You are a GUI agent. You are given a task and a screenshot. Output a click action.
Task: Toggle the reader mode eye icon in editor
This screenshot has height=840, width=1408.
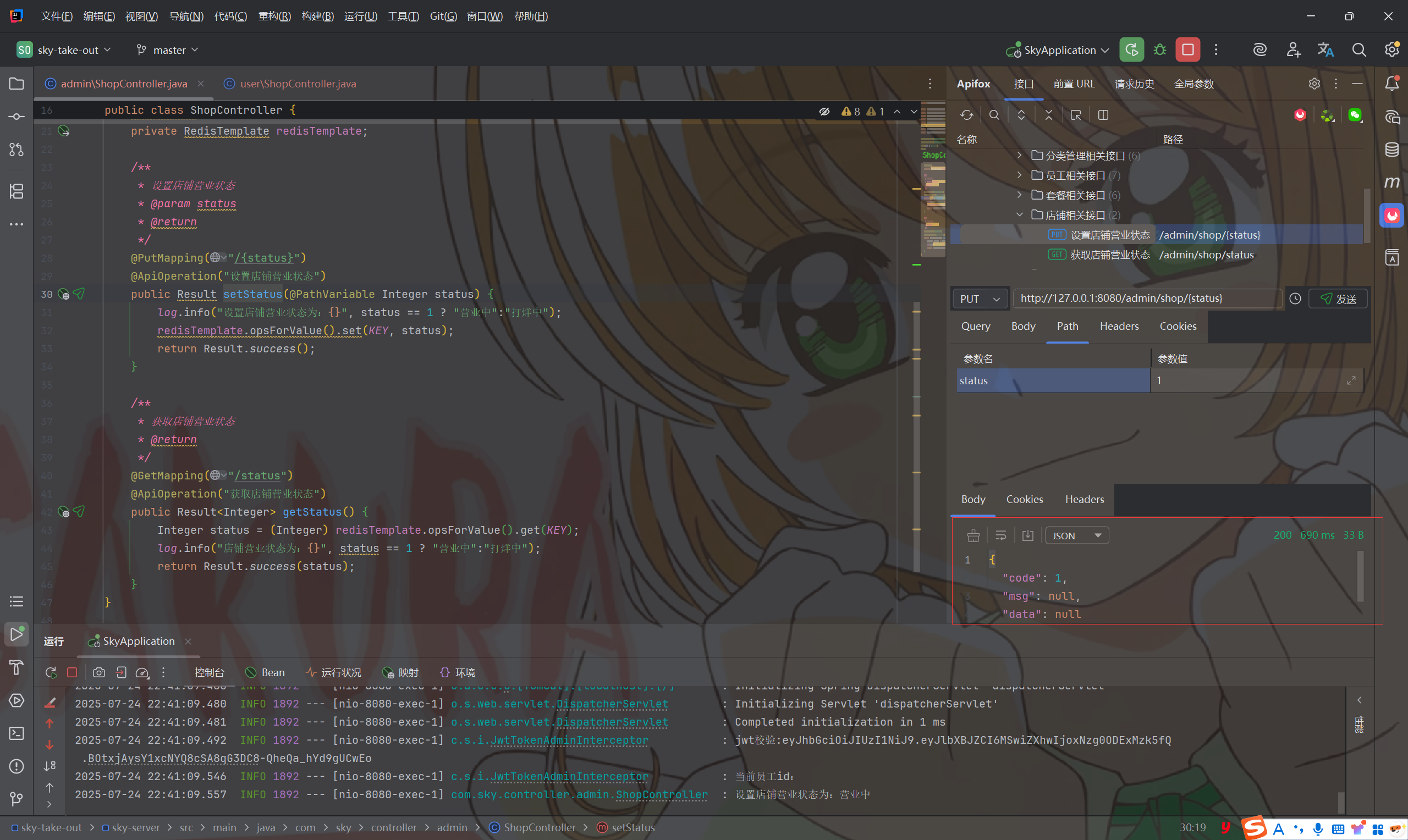[824, 112]
